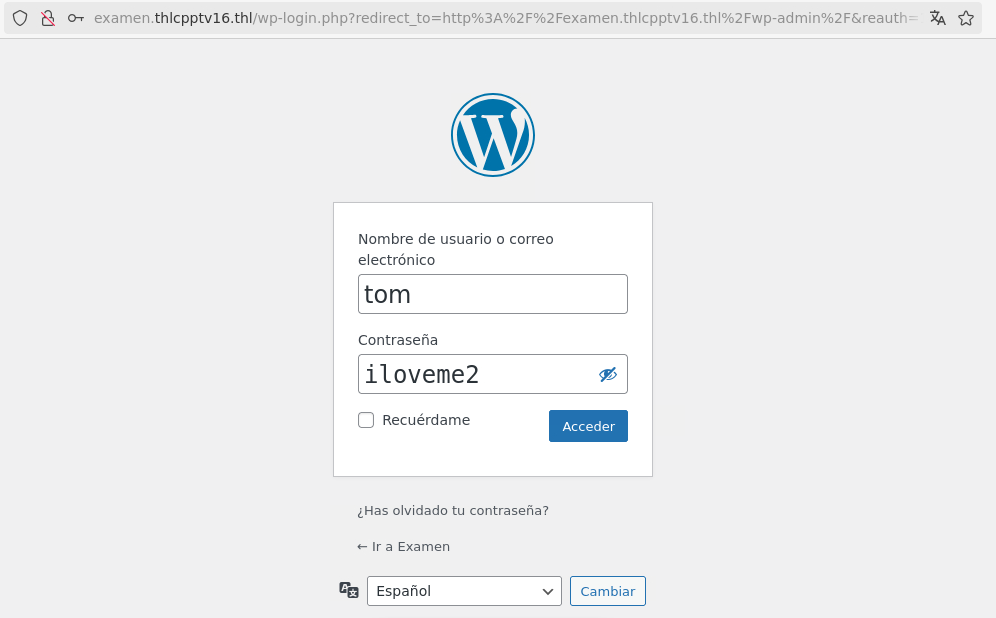The height and width of the screenshot is (618, 996).
Task: Bookmark this page with the star icon
Action: (x=966, y=18)
